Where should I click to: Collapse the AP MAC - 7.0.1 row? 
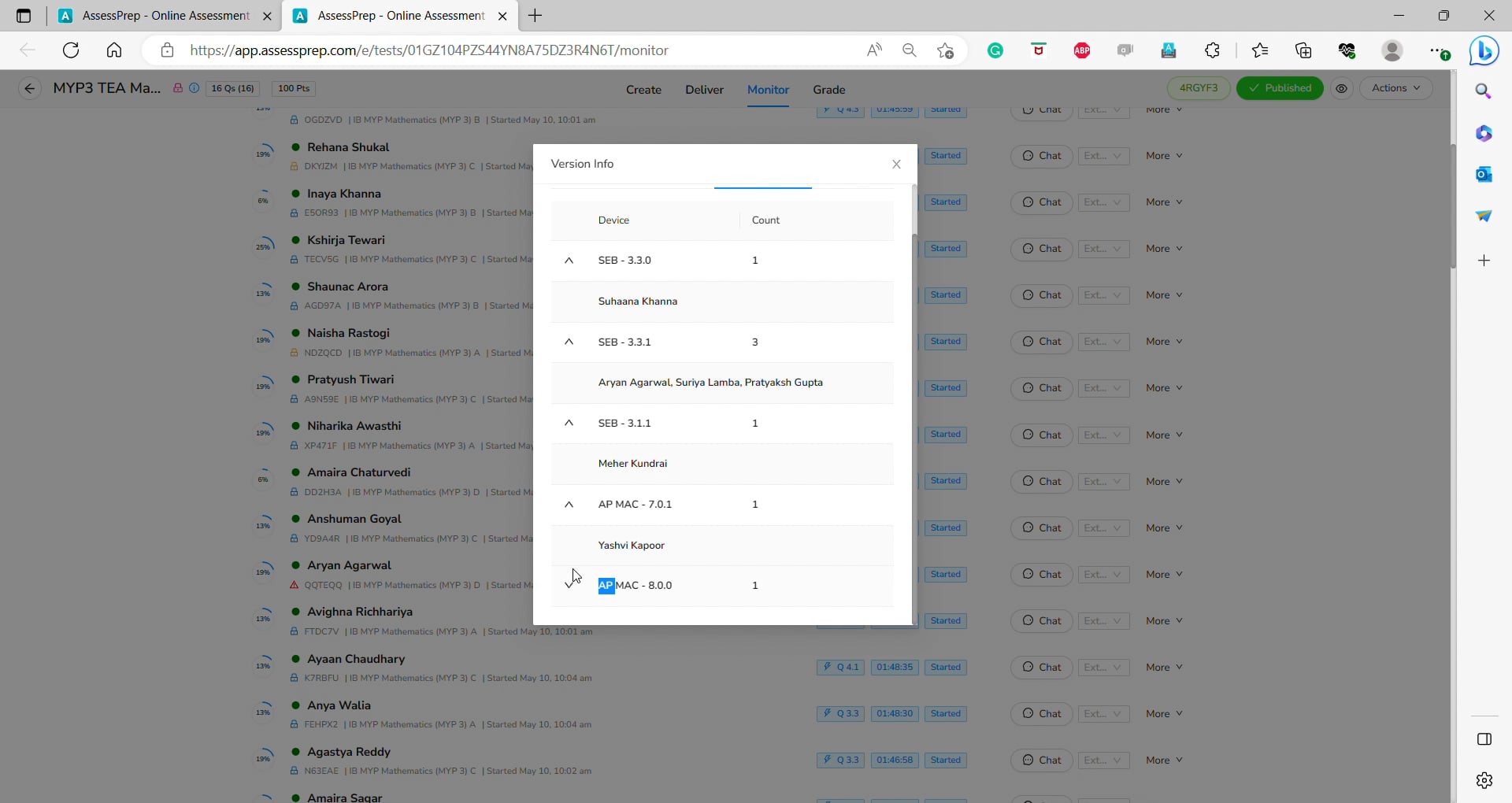[569, 505]
